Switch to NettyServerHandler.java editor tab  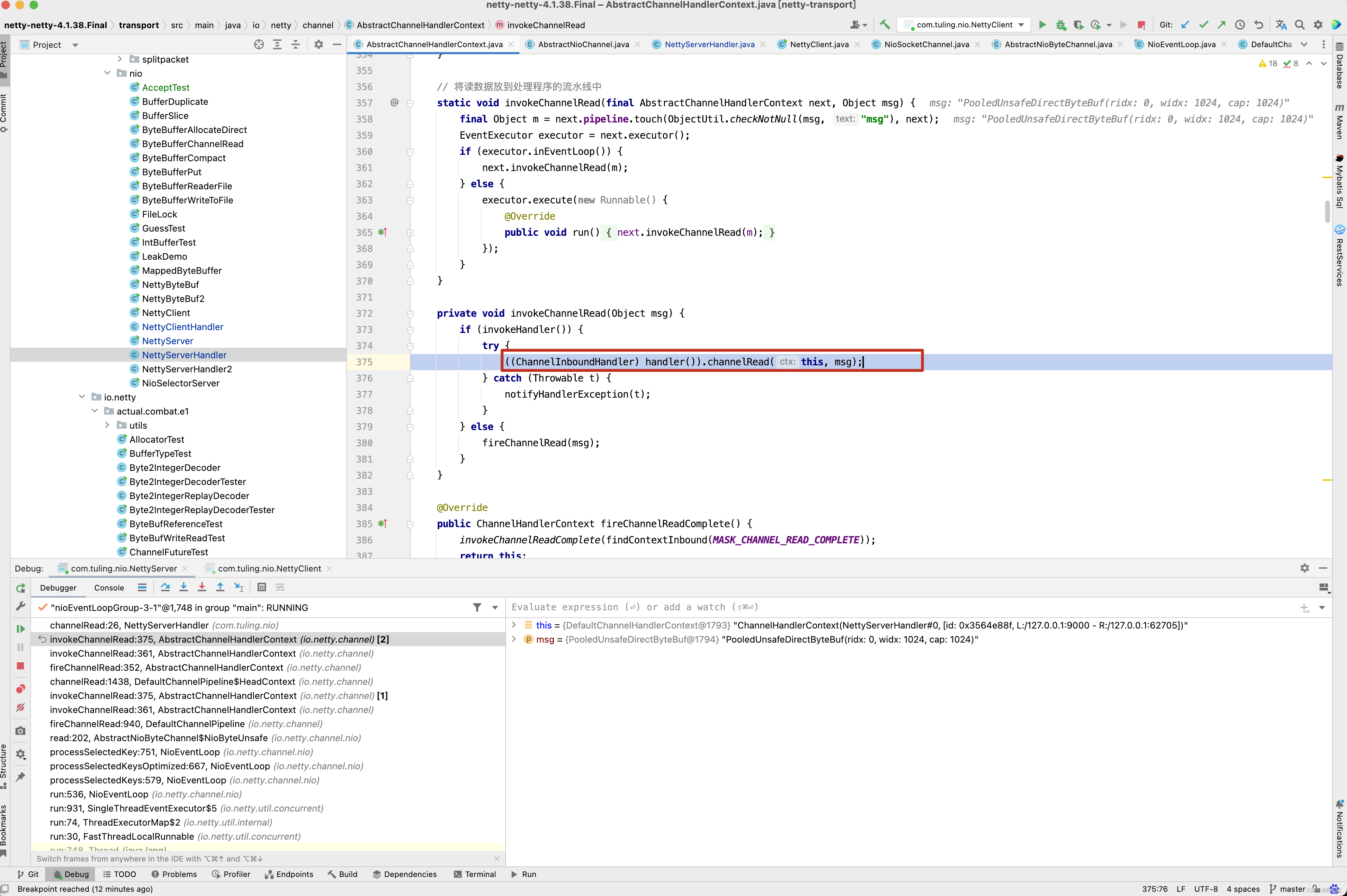click(709, 44)
